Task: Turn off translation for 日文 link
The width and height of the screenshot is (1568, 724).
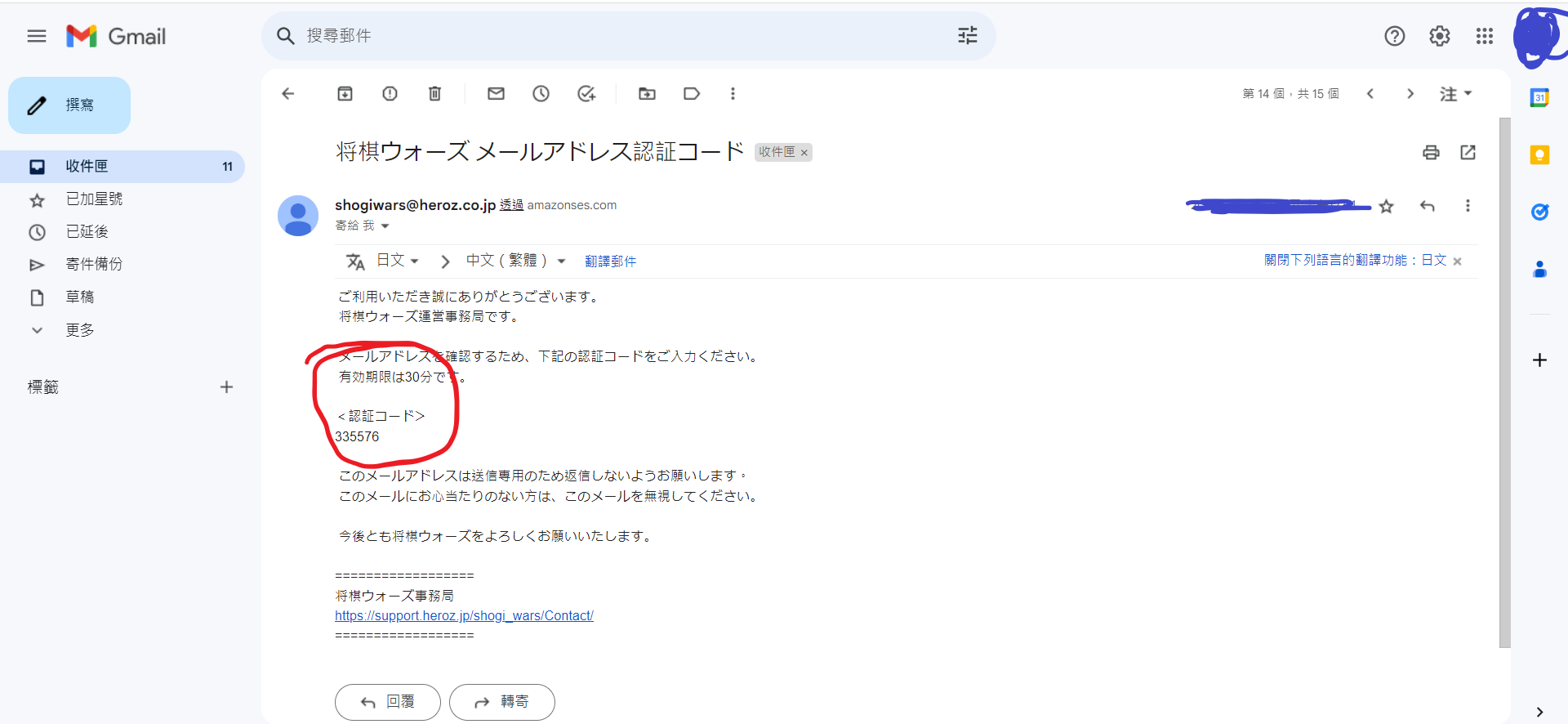Action: pyautogui.click(x=1356, y=260)
